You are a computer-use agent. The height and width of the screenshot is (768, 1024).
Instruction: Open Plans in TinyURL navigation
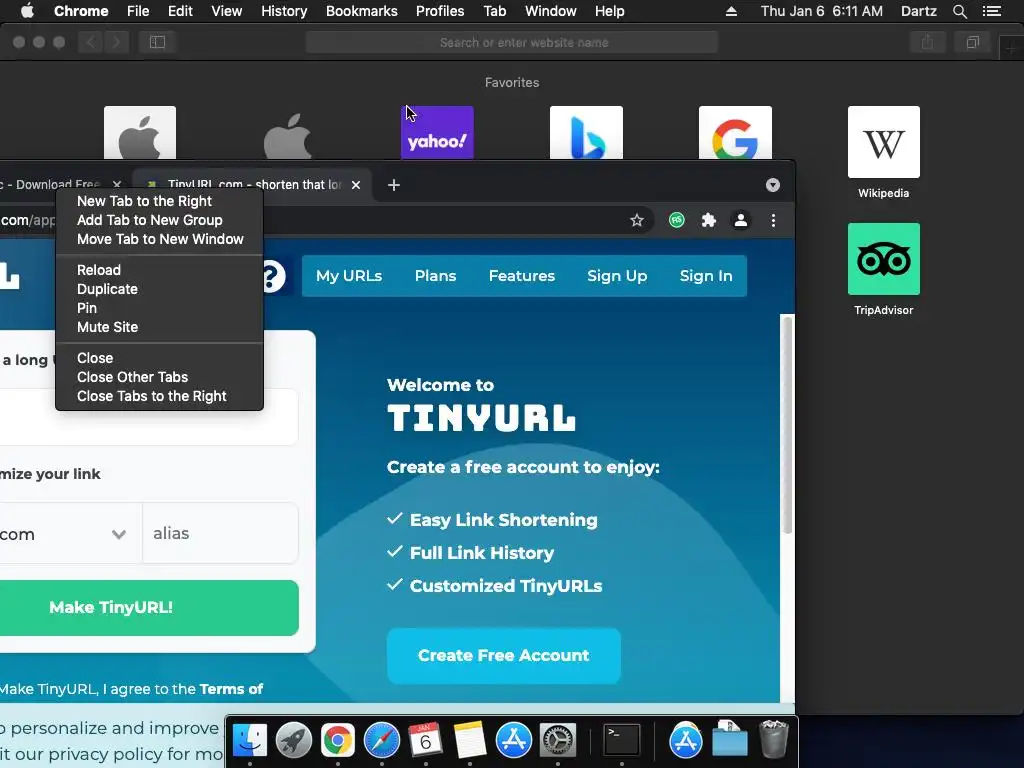435,276
